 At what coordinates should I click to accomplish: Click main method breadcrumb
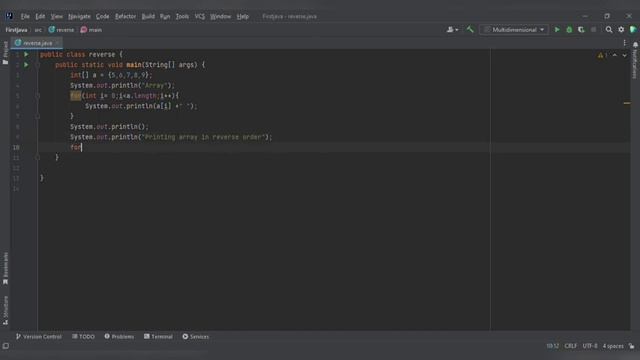tap(91, 30)
